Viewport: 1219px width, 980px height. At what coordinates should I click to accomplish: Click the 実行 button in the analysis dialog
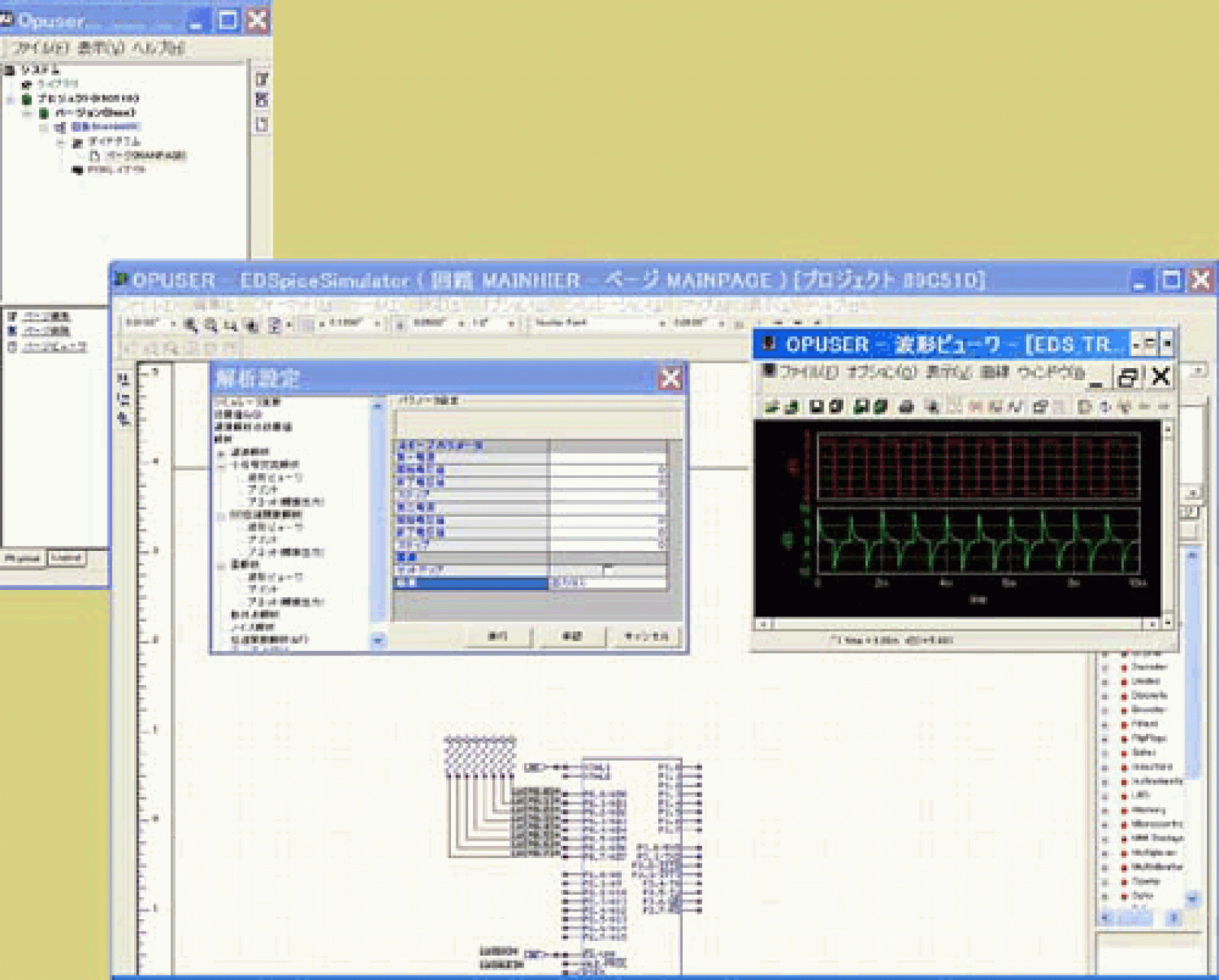click(x=498, y=636)
